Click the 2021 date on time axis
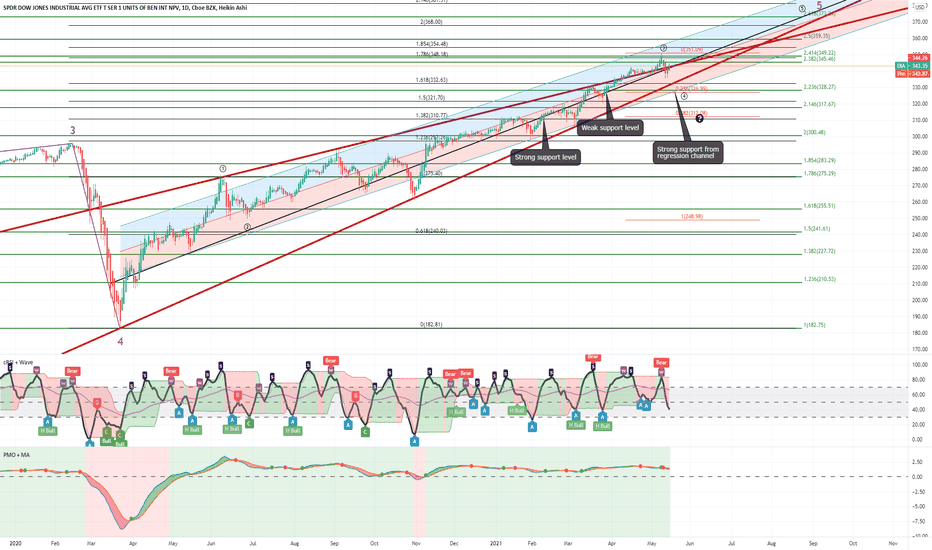 (496, 543)
